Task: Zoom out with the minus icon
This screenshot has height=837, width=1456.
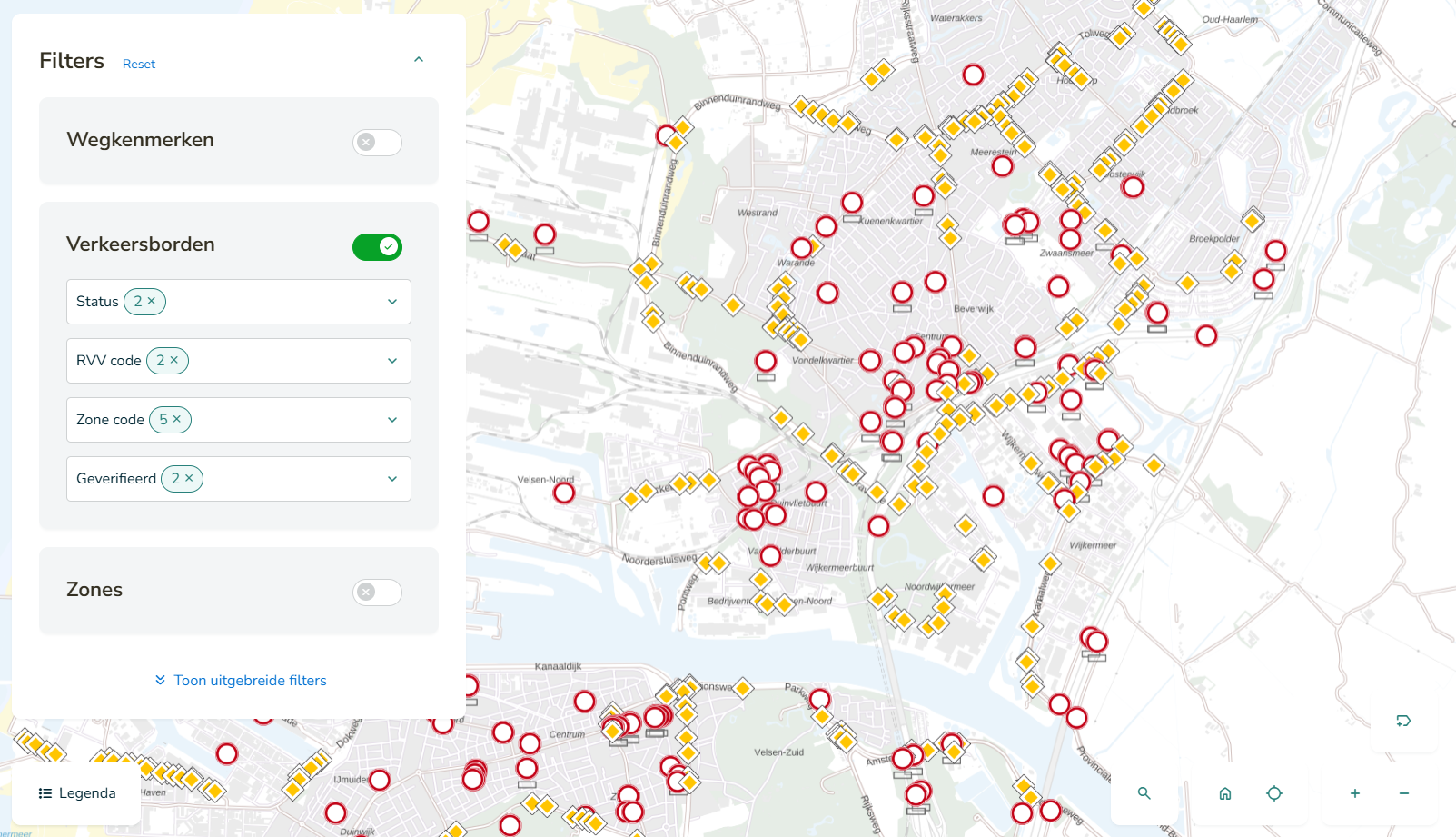Action: (1403, 793)
